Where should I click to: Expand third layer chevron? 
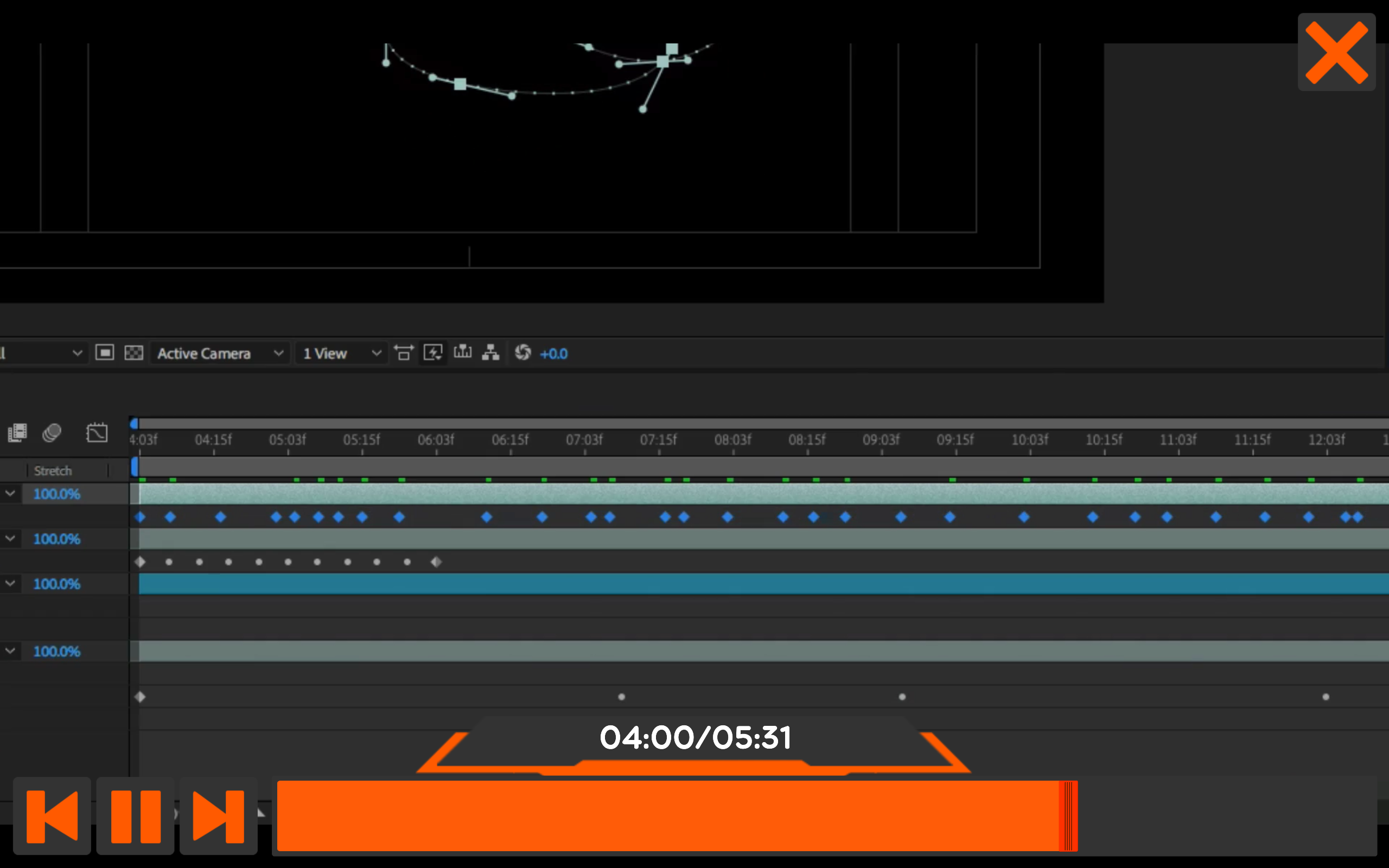coord(10,583)
